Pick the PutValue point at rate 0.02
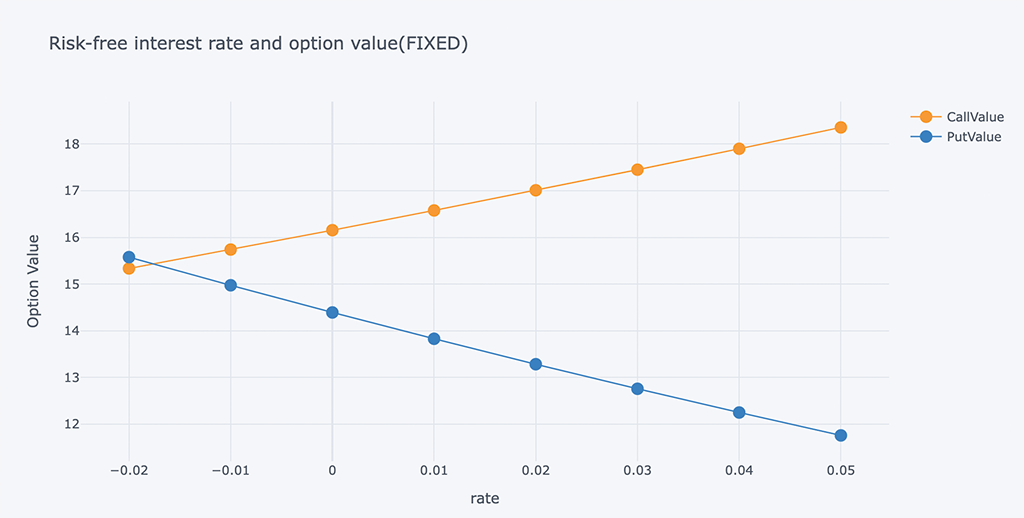The width and height of the screenshot is (1024, 518). click(536, 364)
